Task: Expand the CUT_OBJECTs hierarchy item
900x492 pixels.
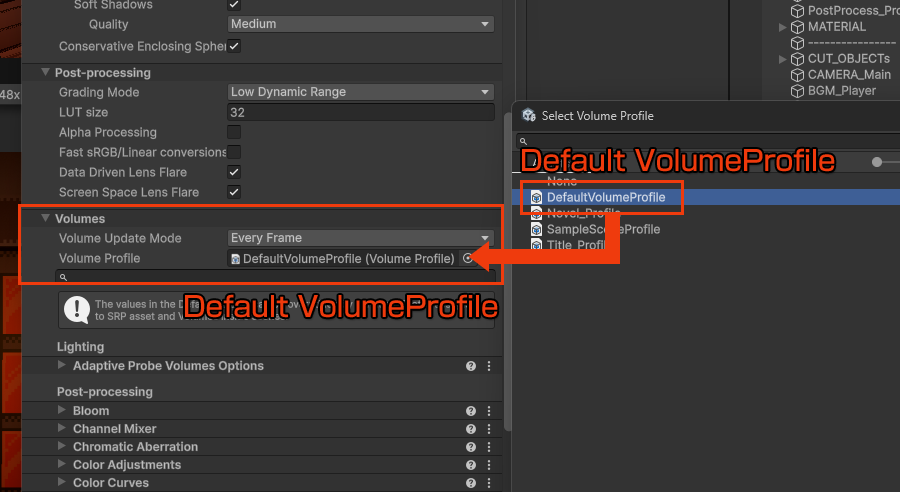Action: pyautogui.click(x=783, y=59)
